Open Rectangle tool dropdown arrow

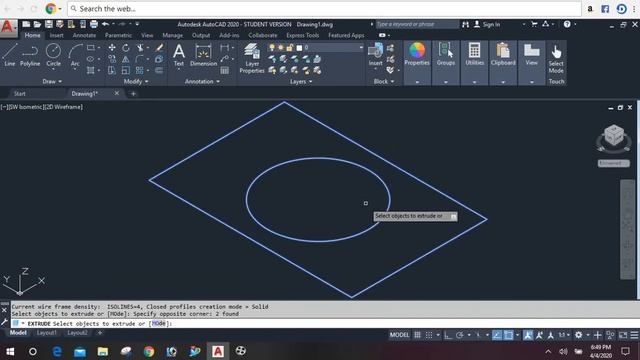pyautogui.click(x=99, y=48)
